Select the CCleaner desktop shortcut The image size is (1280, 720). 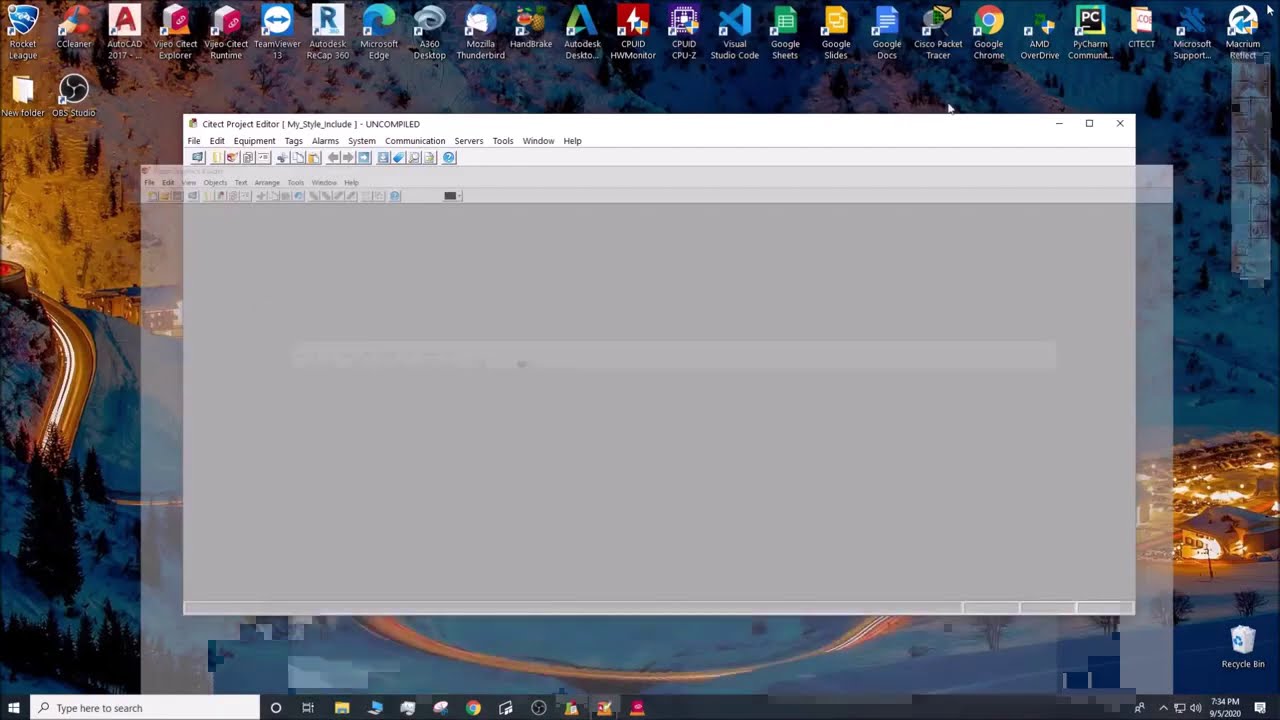coord(73,28)
